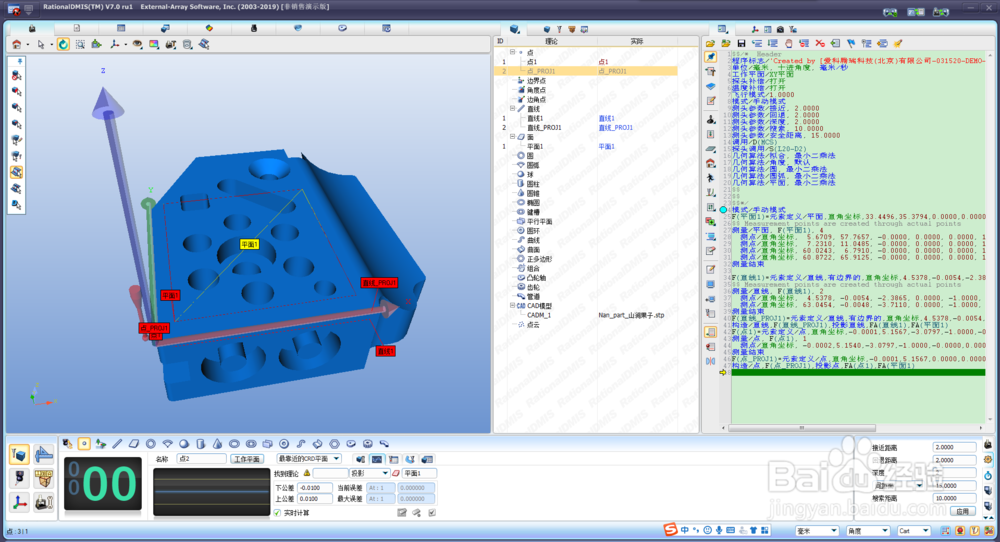Viewport: 1000px width, 542px height.
Task: Click the 上公差 input field 0.0100
Action: [315, 499]
